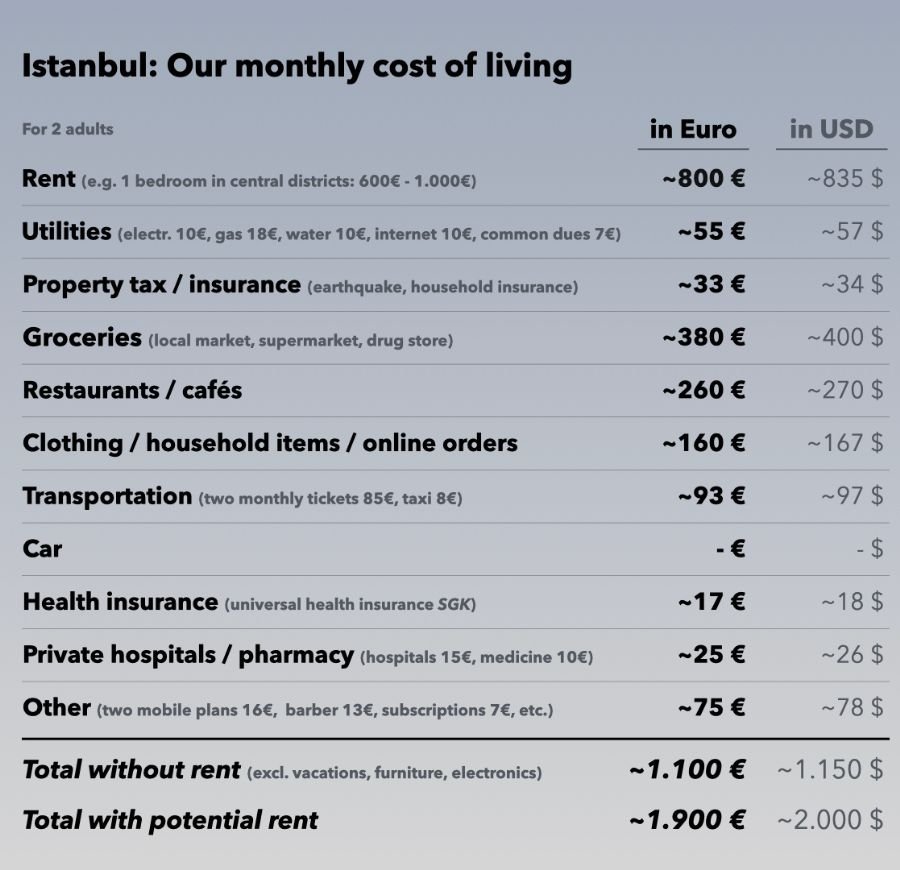Click the Groceries row label
The width and height of the screenshot is (900, 870).
[82, 338]
